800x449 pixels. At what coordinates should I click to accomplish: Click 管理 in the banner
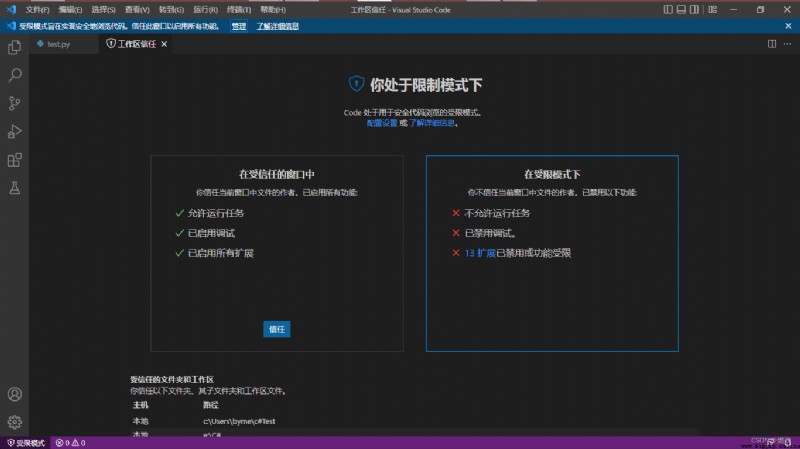click(x=239, y=26)
